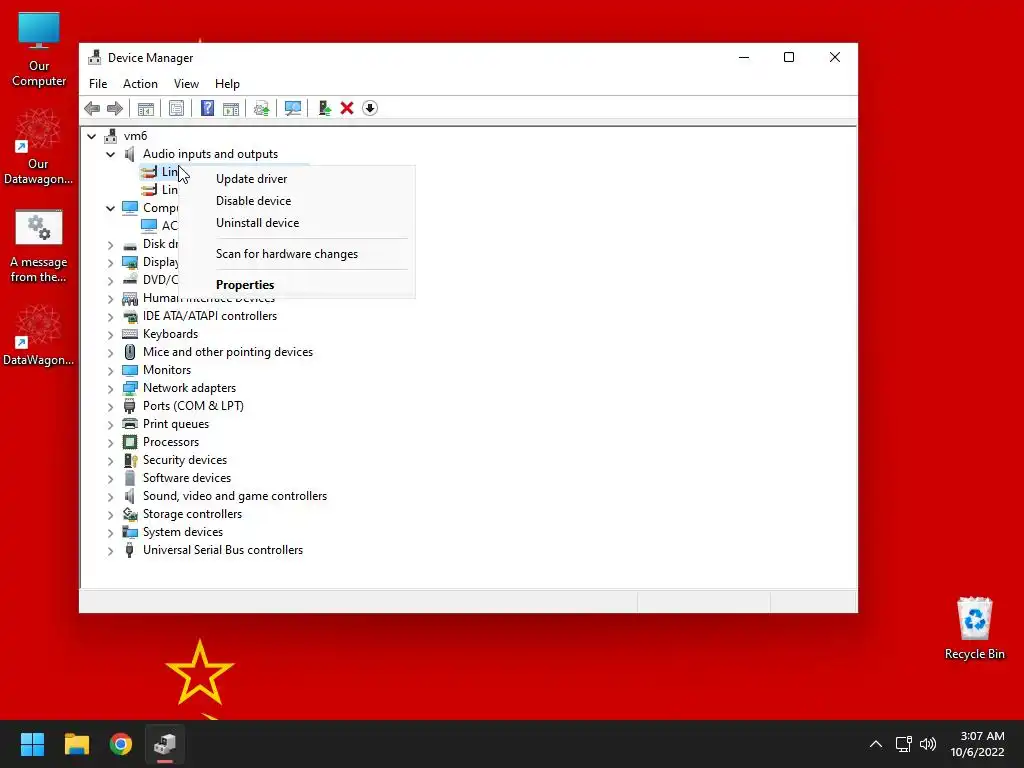The height and width of the screenshot is (768, 1024).
Task: Click the icon beside Software devices
Action: [x=130, y=478]
